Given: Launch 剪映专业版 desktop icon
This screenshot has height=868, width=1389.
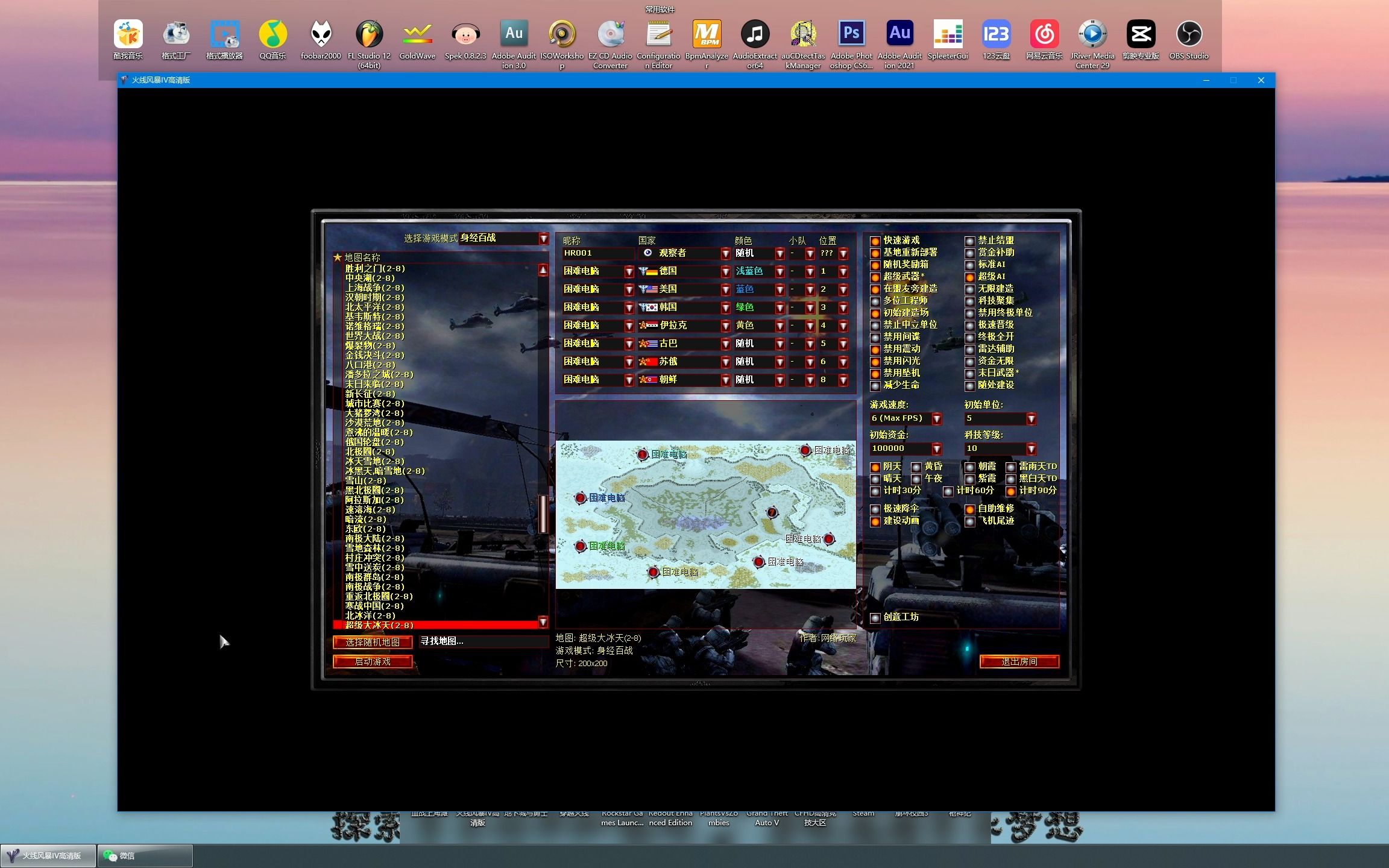Looking at the screenshot, I should coord(1141,40).
